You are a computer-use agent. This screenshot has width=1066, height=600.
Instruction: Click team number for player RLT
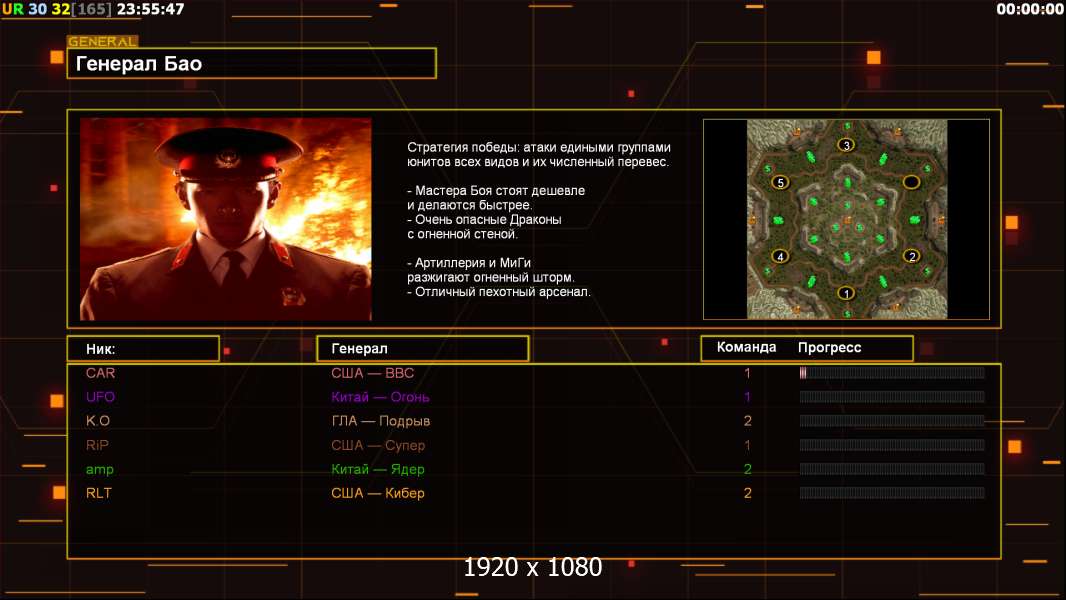click(x=747, y=493)
